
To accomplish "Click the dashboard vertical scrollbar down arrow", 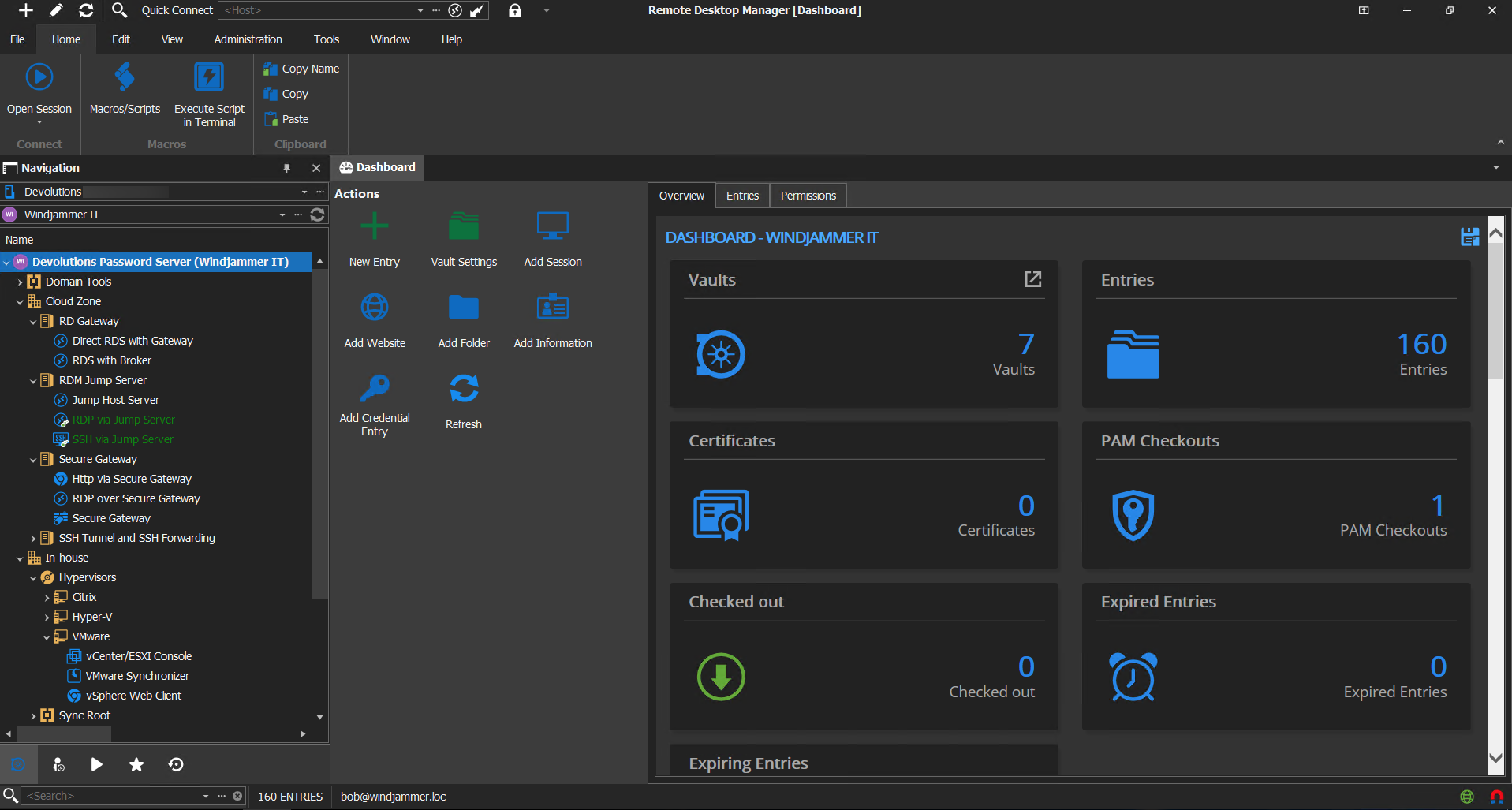I will 1495,757.
